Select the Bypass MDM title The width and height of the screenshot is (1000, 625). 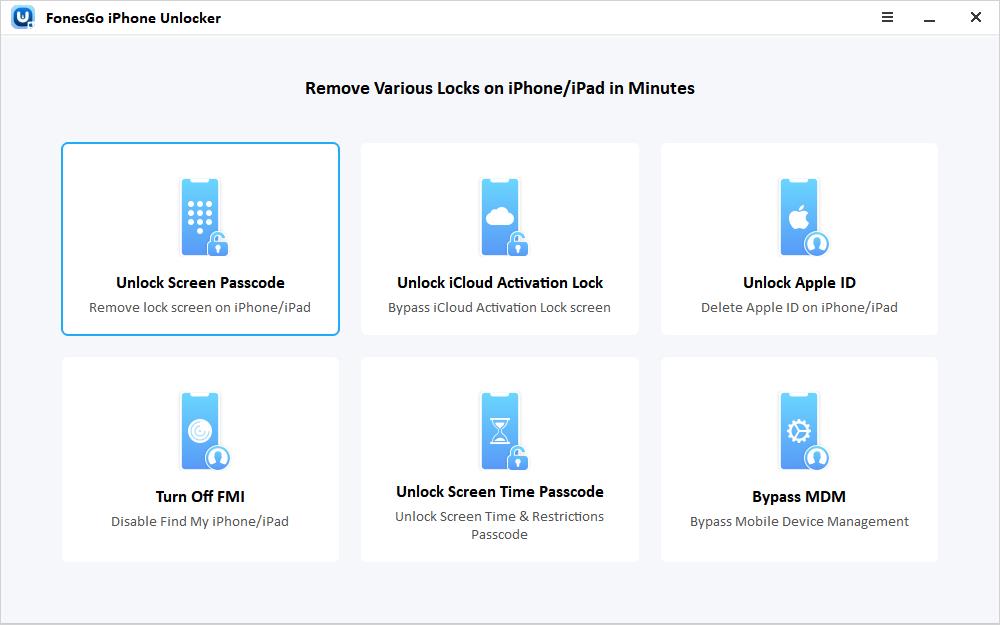(799, 497)
